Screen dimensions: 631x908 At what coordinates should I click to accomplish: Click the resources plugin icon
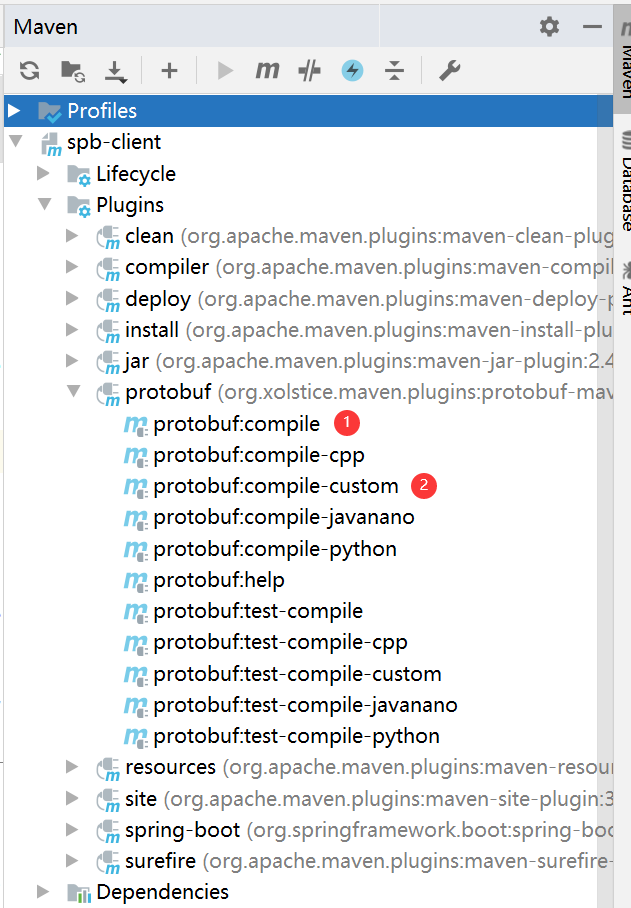coord(108,769)
